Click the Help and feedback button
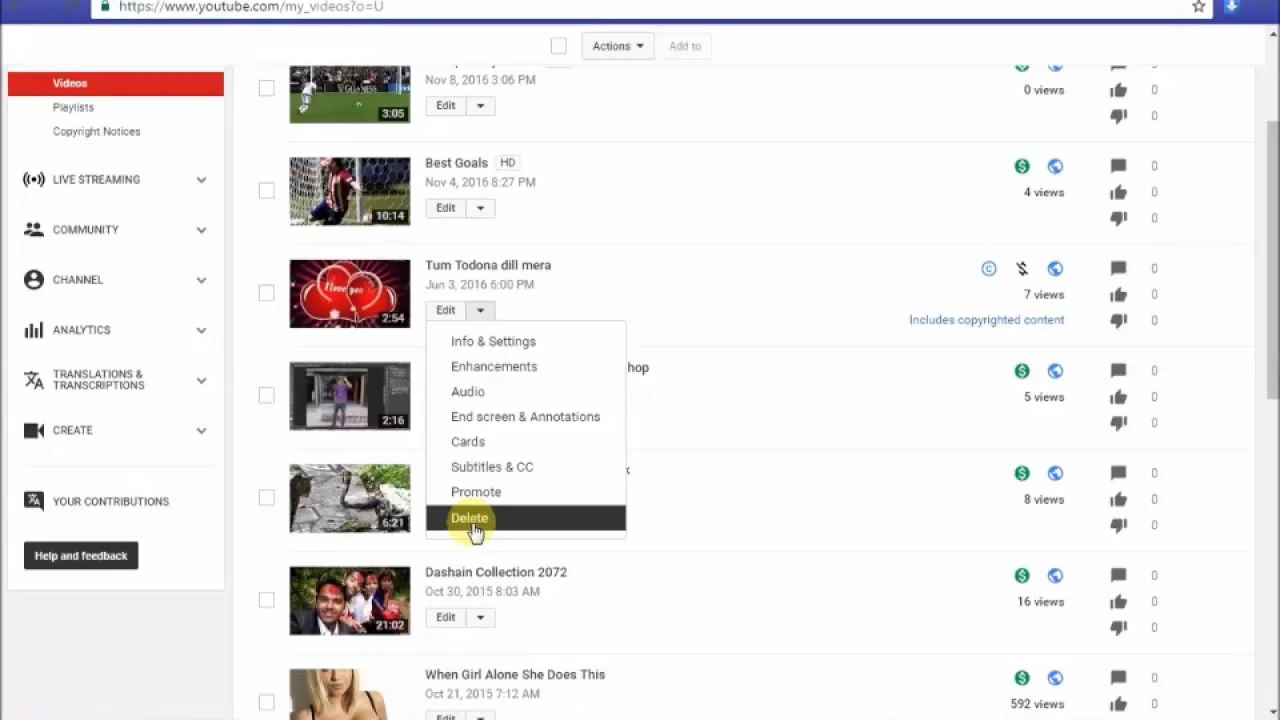 tap(81, 556)
